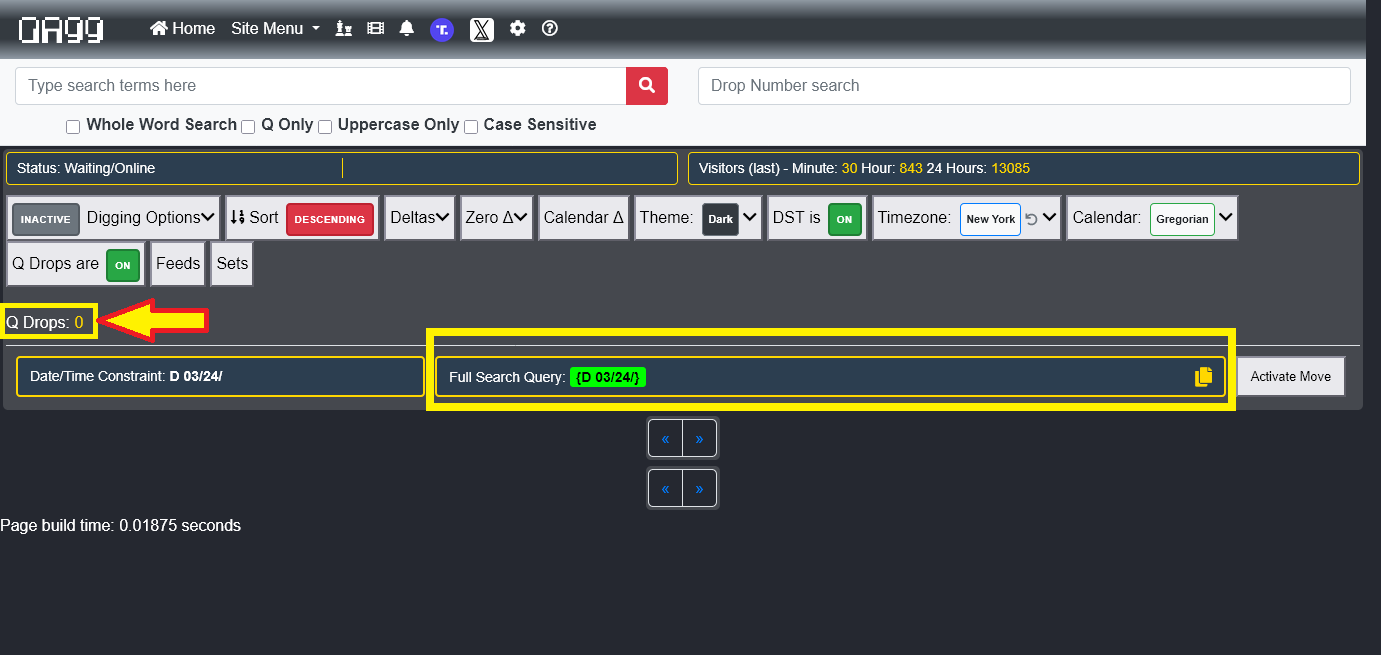
Task: Toggle the DST ON switch
Action: click(844, 219)
